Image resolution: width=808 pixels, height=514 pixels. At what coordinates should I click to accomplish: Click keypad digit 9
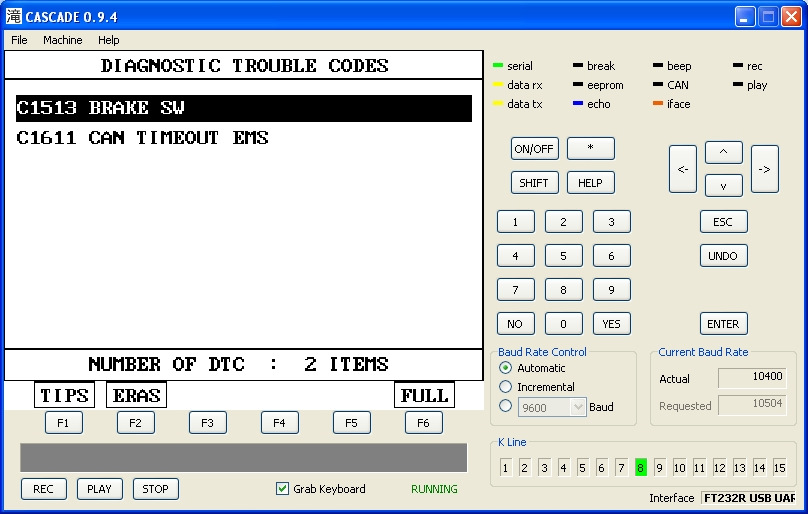click(x=612, y=290)
